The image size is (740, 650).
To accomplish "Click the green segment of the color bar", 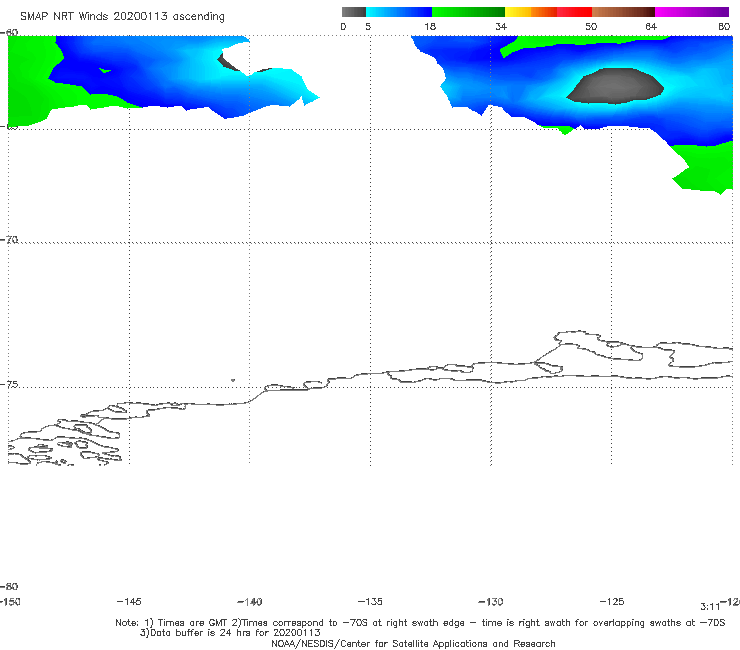I will click(468, 12).
